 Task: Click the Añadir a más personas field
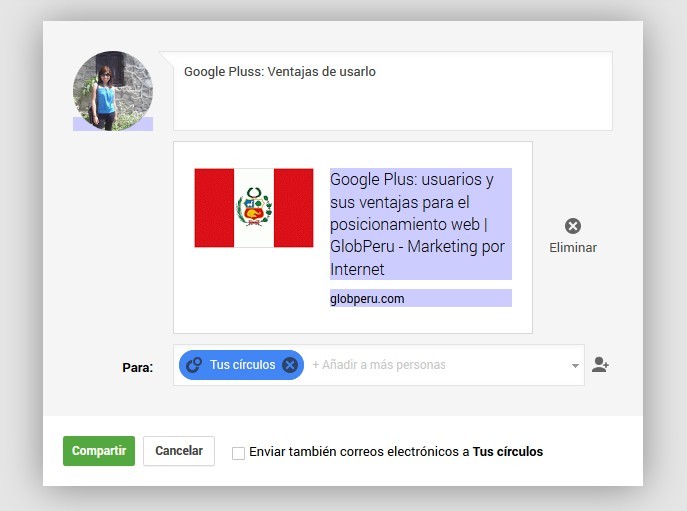[379, 365]
